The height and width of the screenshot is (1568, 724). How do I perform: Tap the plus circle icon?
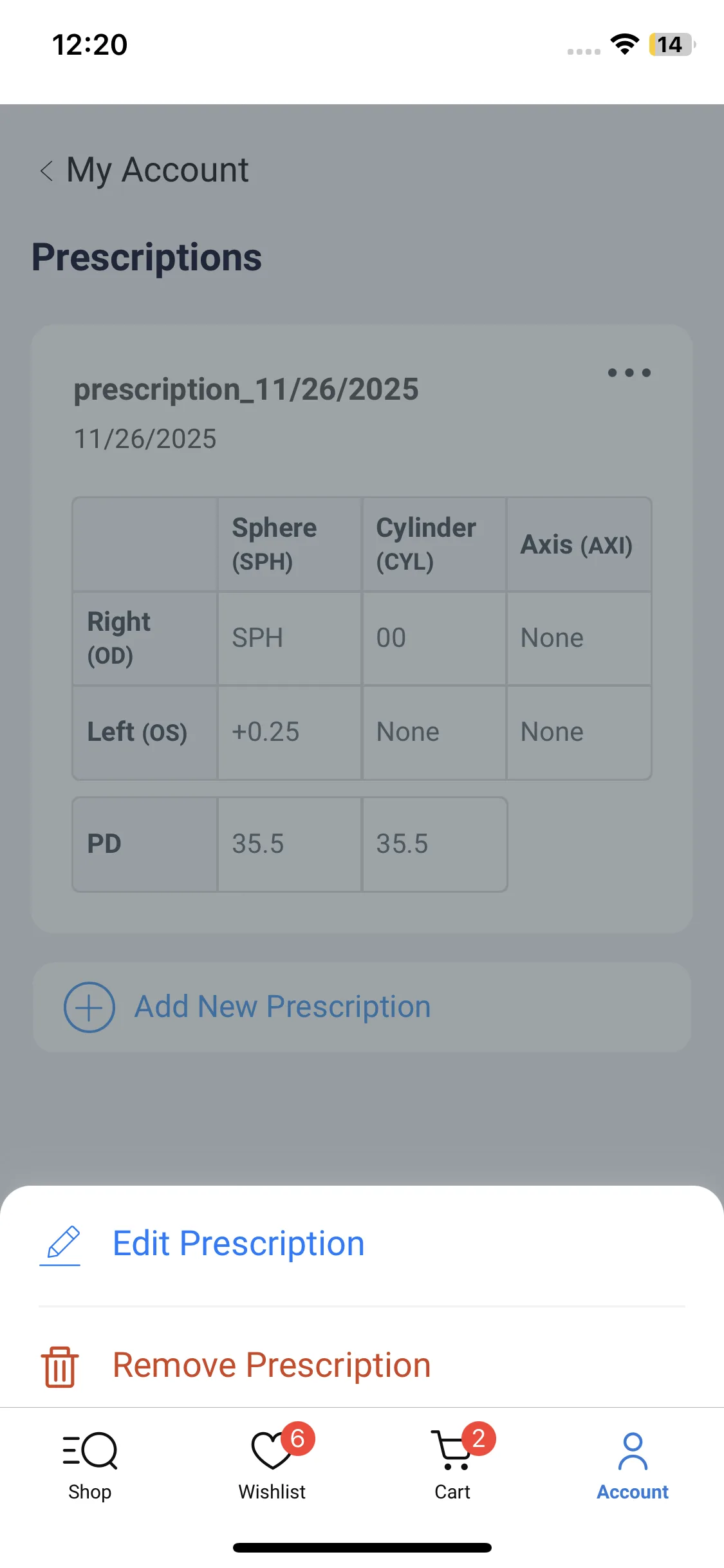(x=89, y=1007)
